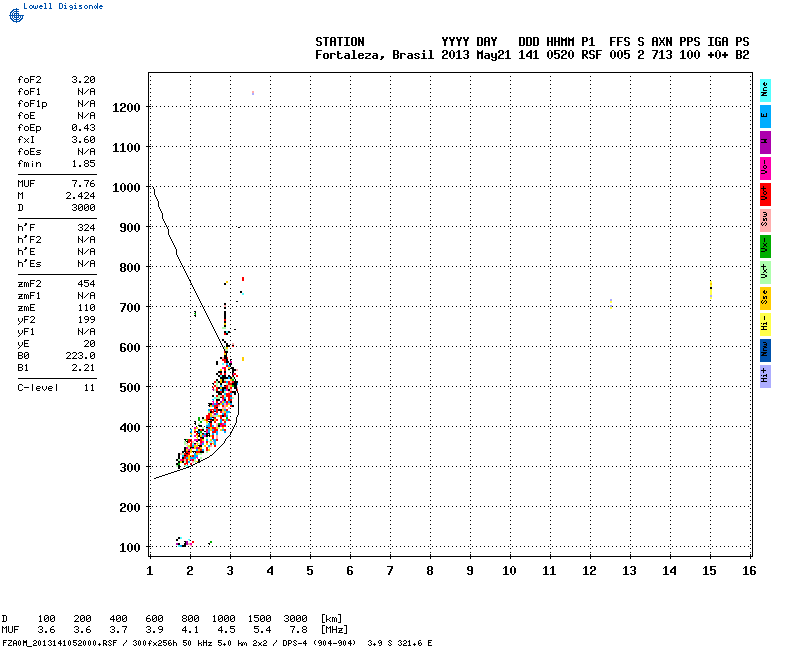Click the station name Fortaleza, Brasil
The image size is (800, 650).
click(374, 55)
